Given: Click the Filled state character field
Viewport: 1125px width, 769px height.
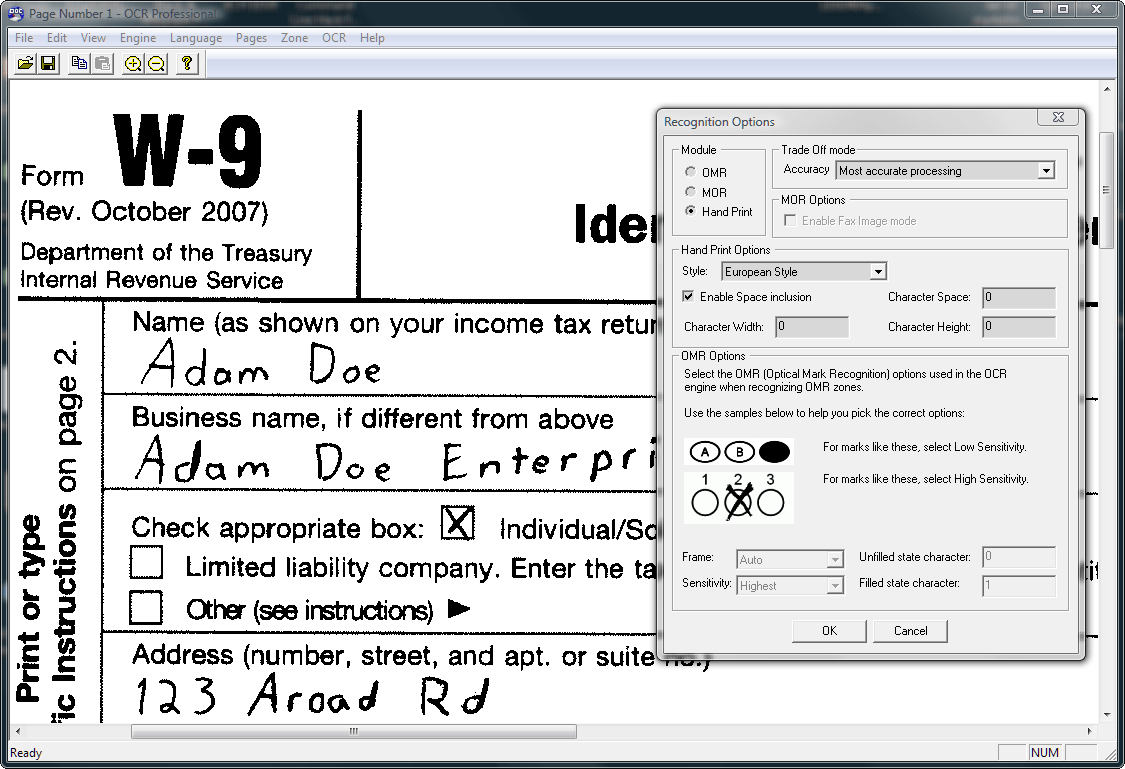Looking at the screenshot, I should 1019,585.
